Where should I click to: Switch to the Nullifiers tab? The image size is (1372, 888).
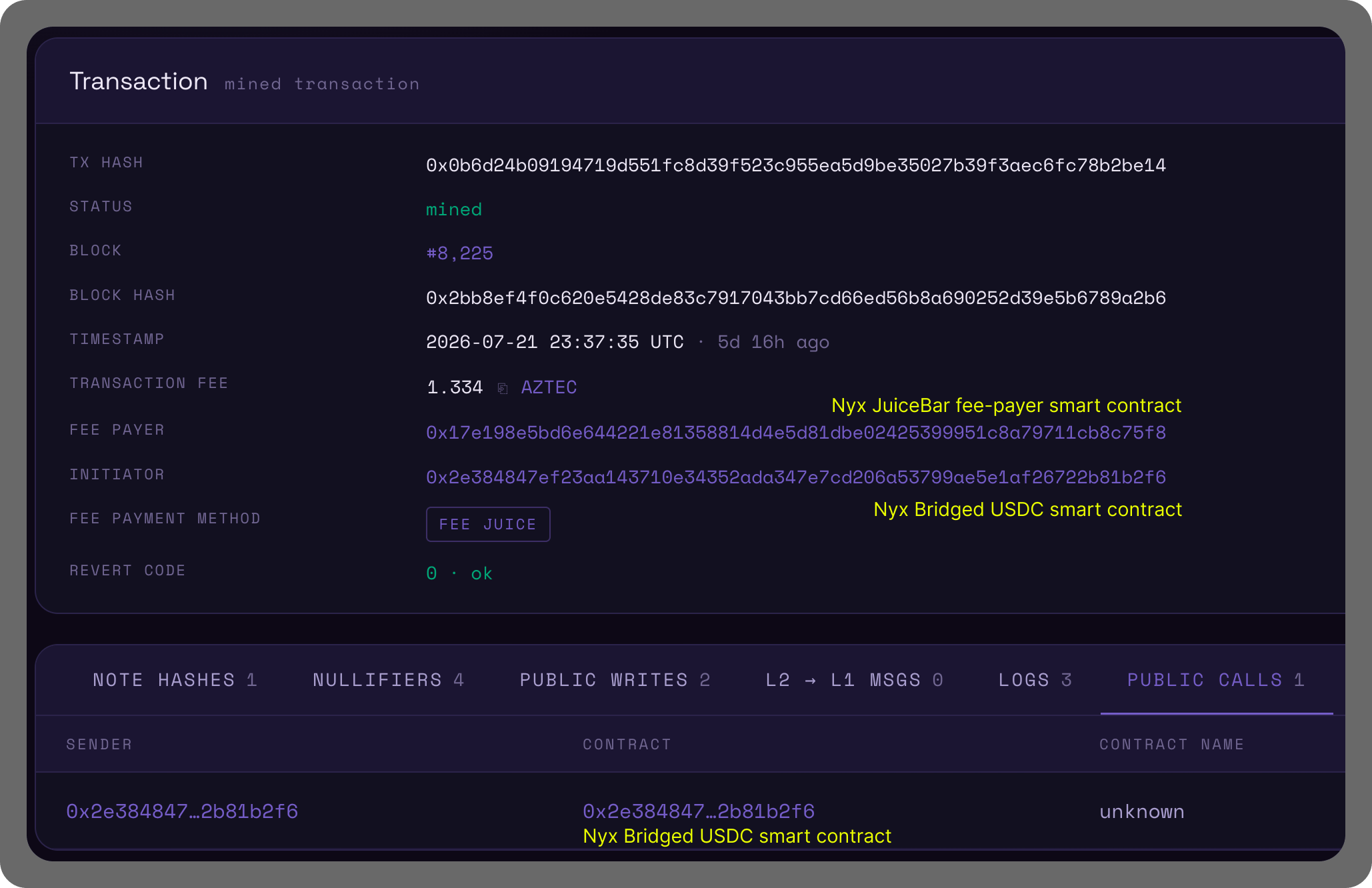pos(388,680)
